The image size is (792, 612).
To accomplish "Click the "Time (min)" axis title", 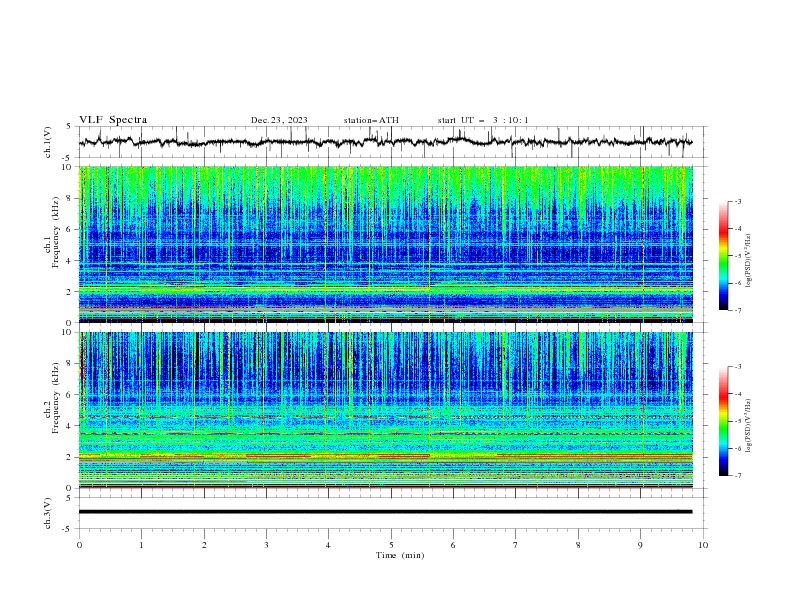I will pyautogui.click(x=400, y=555).
